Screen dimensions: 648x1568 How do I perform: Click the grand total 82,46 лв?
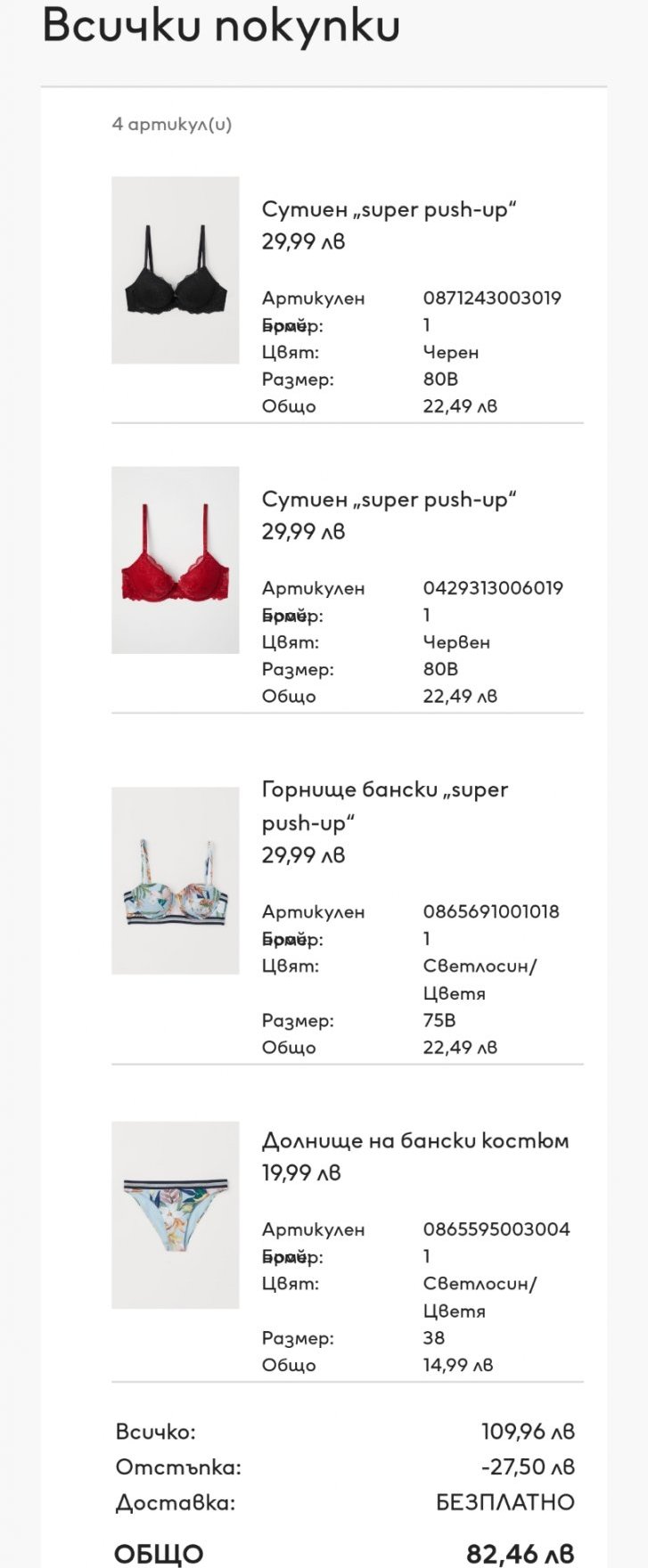click(x=521, y=1553)
